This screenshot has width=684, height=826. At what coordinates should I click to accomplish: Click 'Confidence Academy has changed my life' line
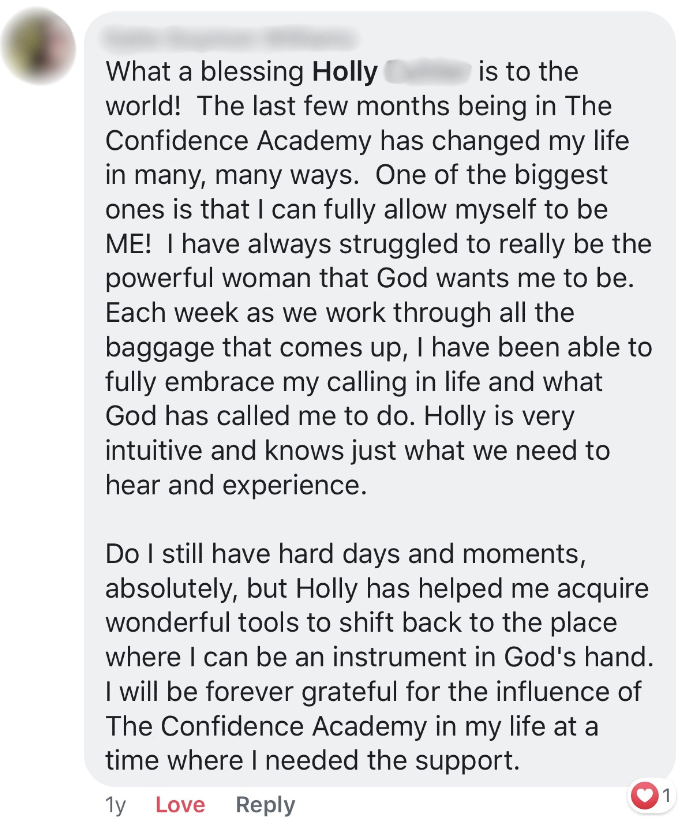(367, 140)
